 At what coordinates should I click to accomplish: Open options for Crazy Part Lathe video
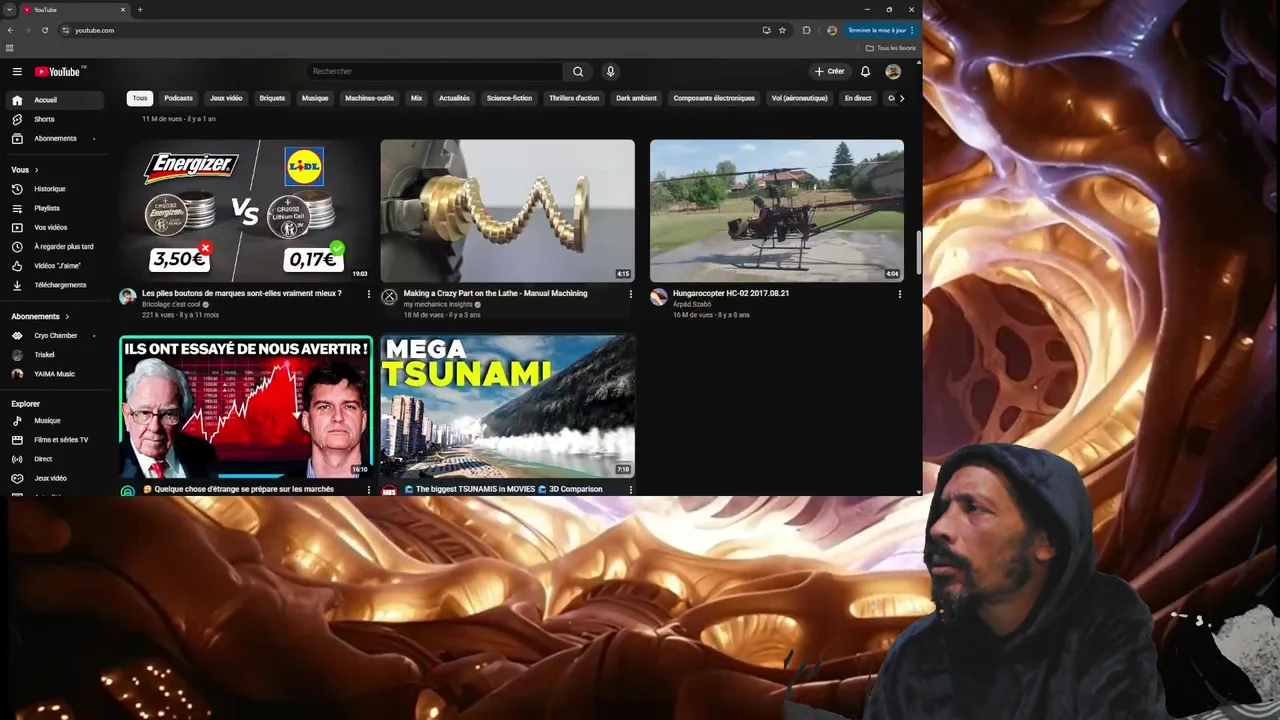pyautogui.click(x=630, y=294)
